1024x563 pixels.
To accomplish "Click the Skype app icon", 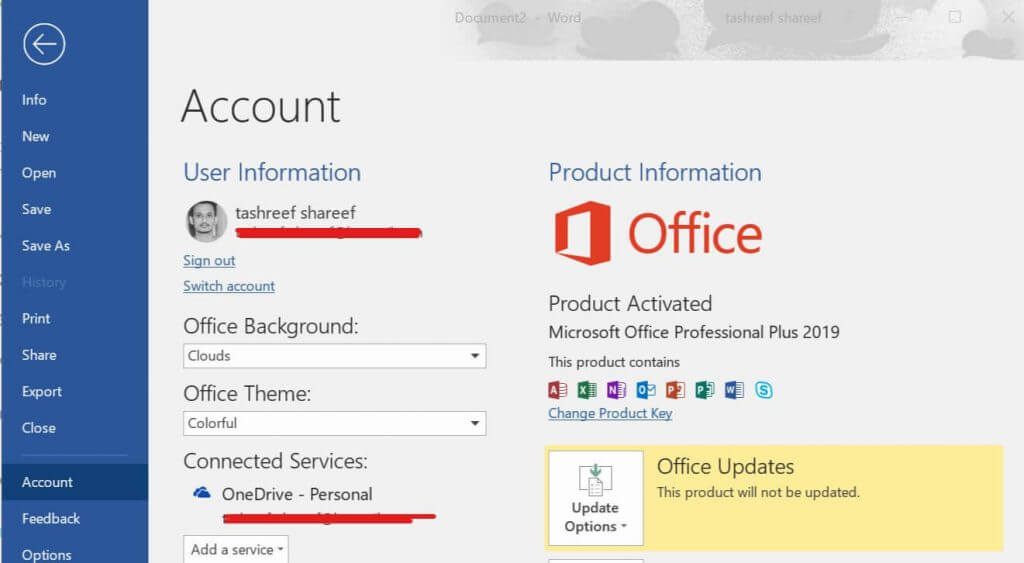I will (763, 390).
